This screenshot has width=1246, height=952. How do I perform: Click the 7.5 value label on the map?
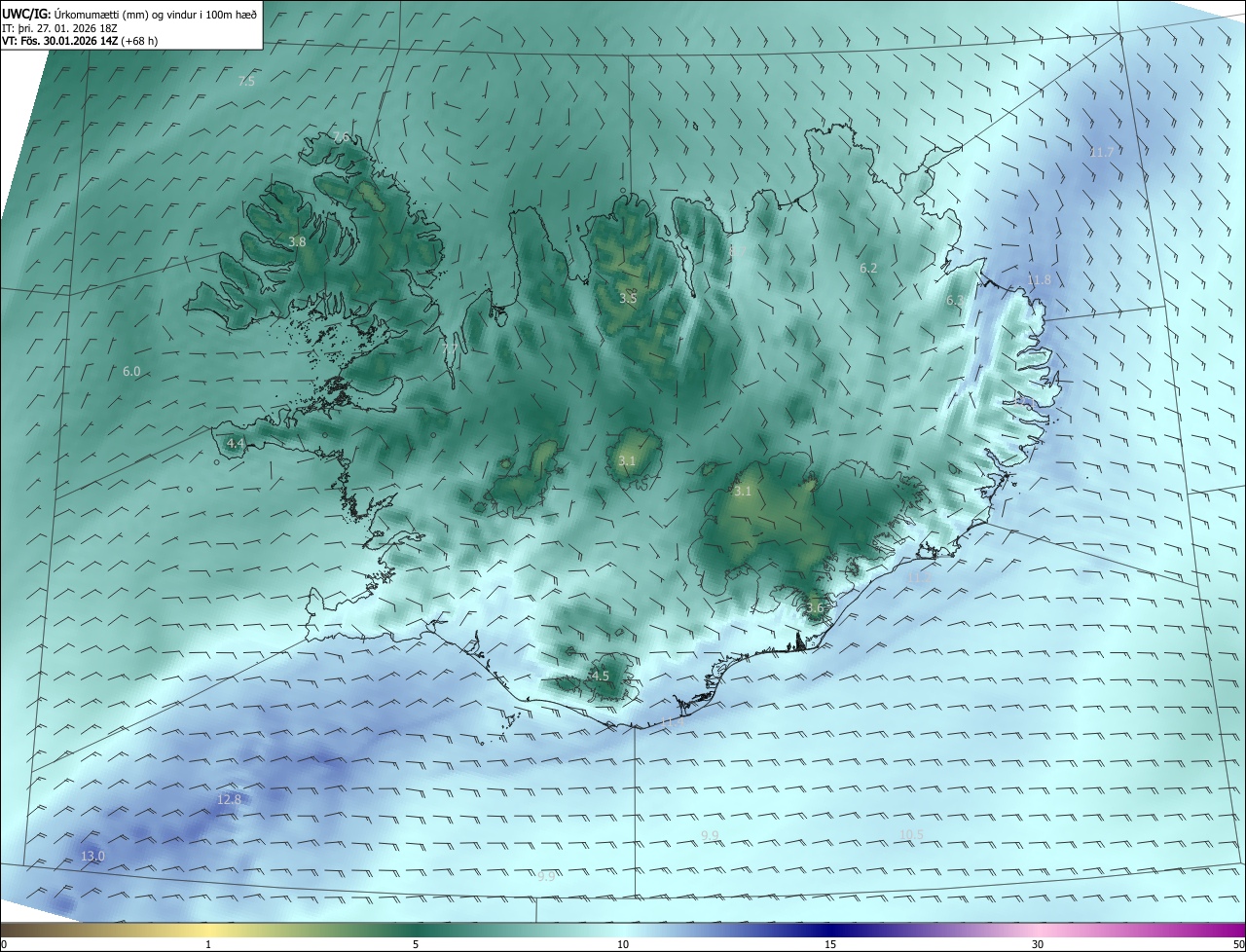point(246,82)
